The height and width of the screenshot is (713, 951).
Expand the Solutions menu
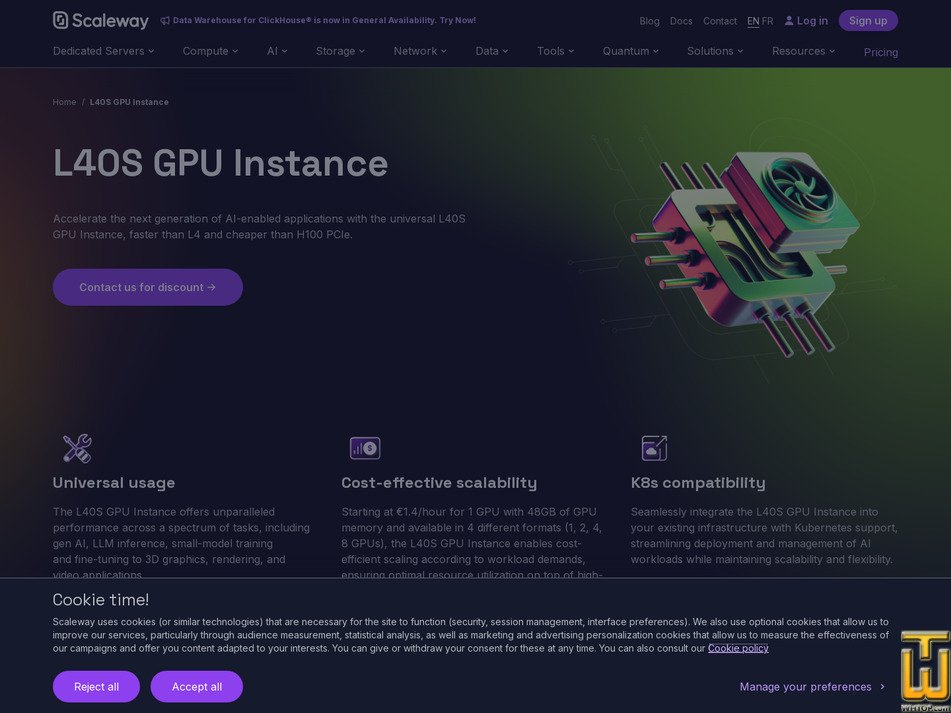point(715,51)
